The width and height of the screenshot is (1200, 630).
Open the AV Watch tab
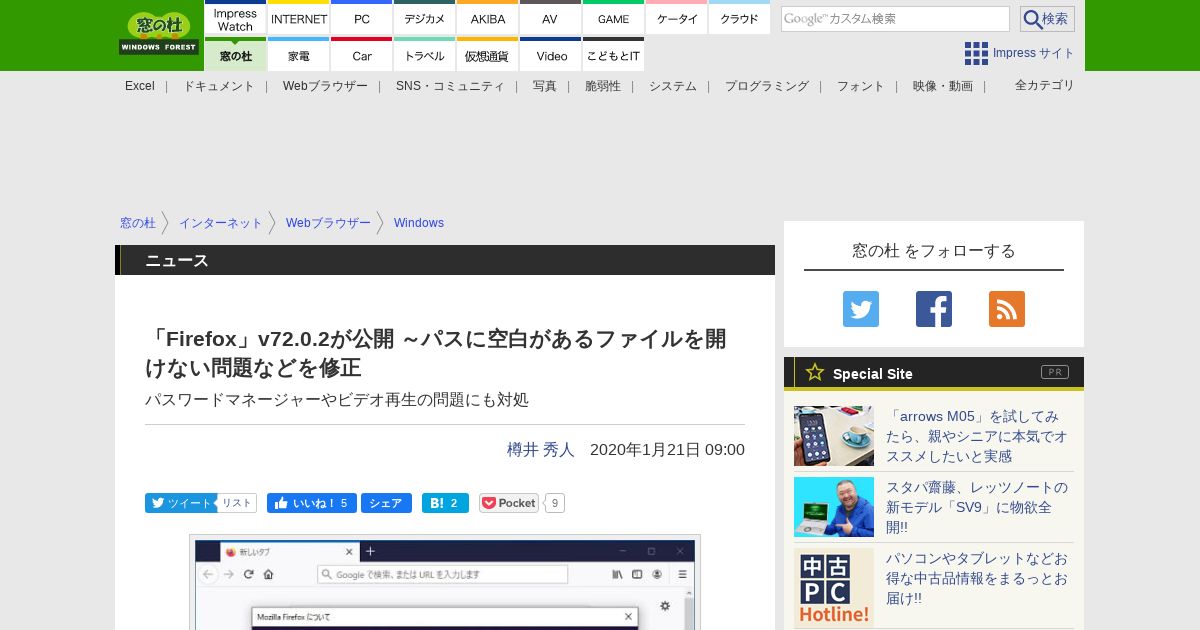pos(550,19)
